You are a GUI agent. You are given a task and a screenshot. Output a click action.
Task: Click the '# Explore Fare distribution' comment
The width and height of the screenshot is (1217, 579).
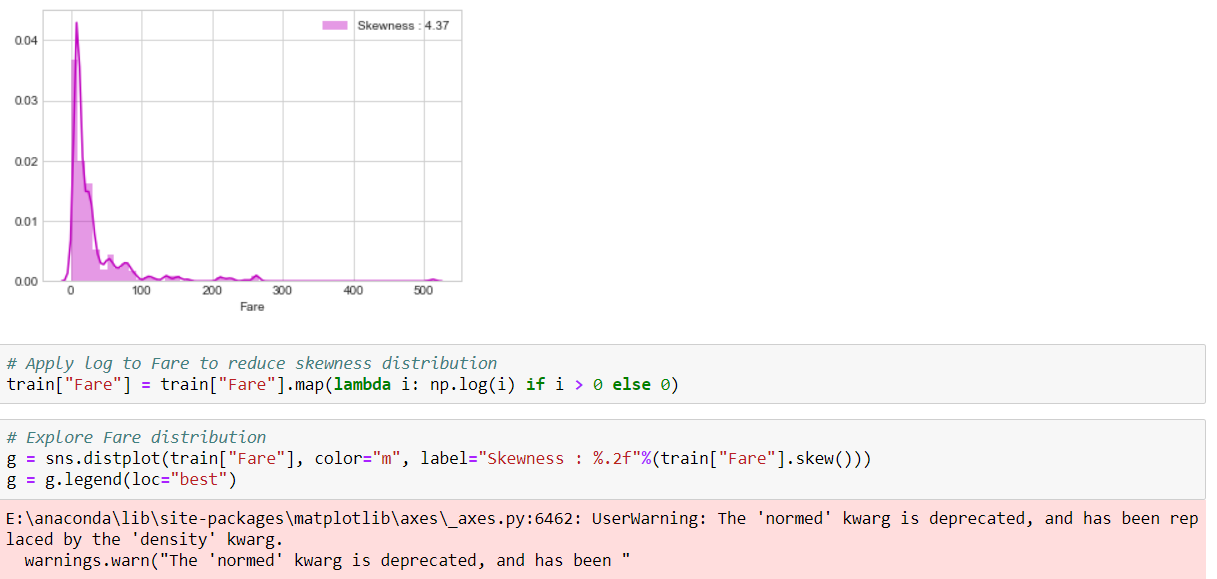click(x=136, y=437)
